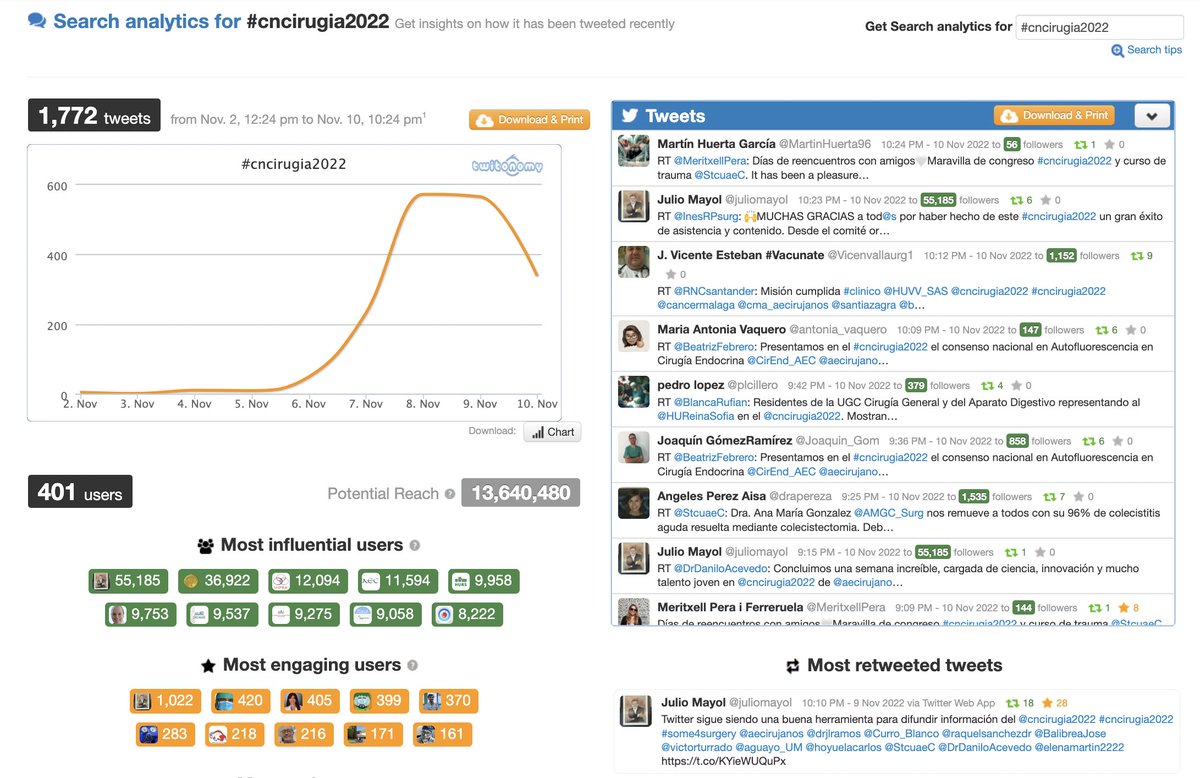Open Angeles Perez Aisa's avatar
The height and width of the screenshot is (778, 1200).
[634, 503]
